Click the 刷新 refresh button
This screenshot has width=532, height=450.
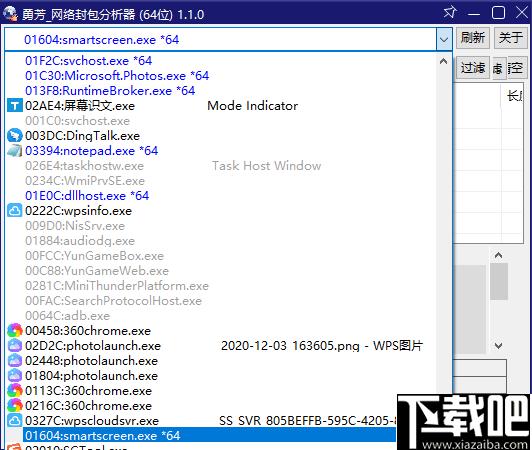click(x=473, y=37)
